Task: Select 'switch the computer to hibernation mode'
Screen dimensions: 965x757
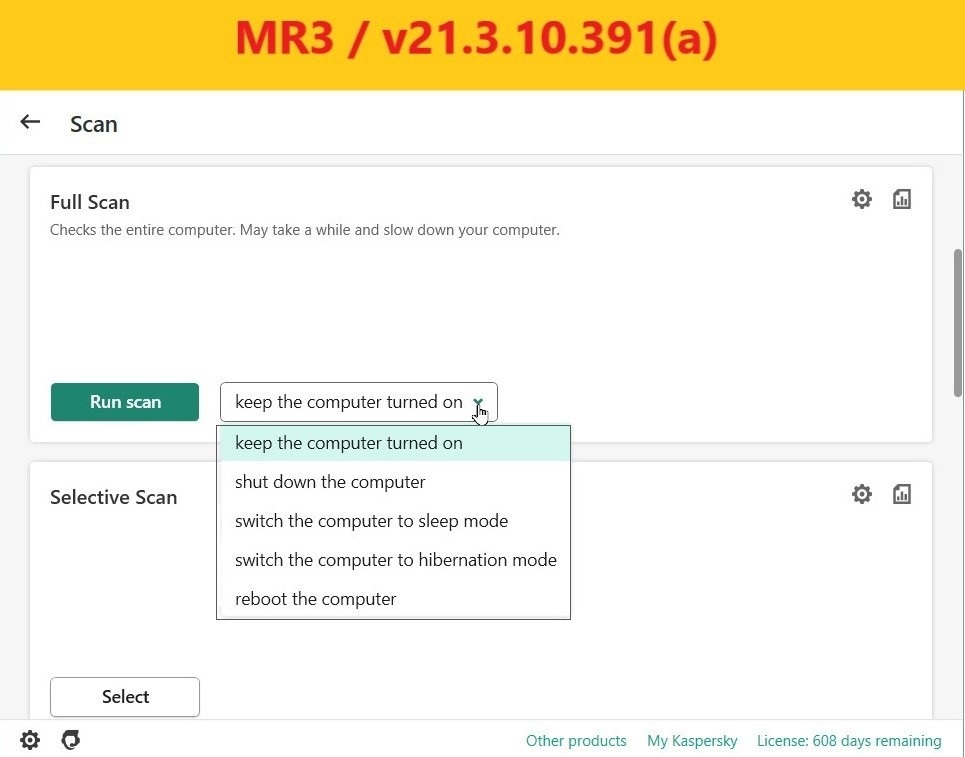Action: [x=394, y=559]
